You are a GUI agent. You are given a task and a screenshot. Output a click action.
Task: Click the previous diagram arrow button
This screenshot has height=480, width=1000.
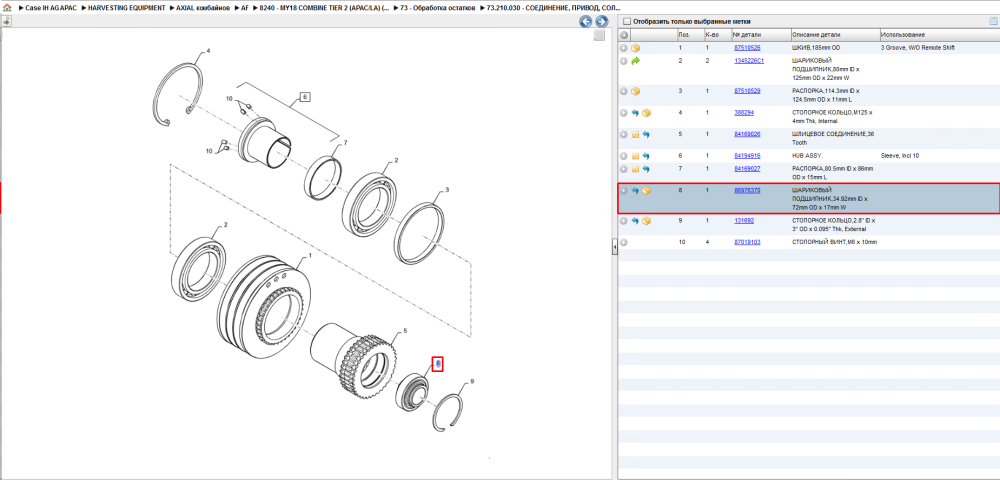[585, 22]
